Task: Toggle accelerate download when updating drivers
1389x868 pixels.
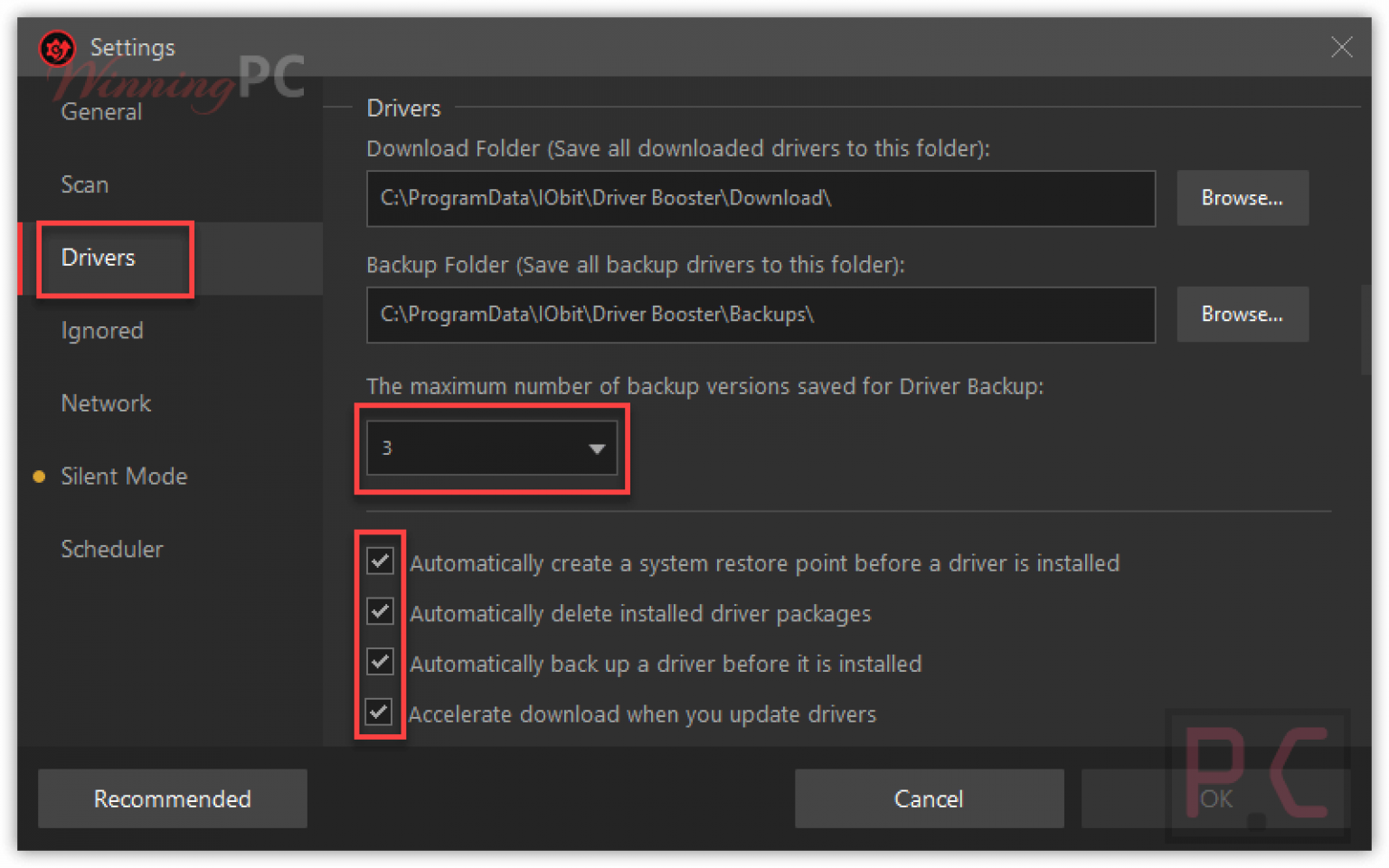Action: (x=381, y=712)
